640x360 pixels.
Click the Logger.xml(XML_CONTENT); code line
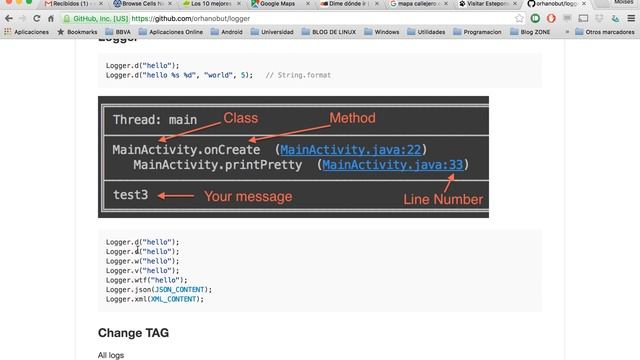(x=155, y=299)
